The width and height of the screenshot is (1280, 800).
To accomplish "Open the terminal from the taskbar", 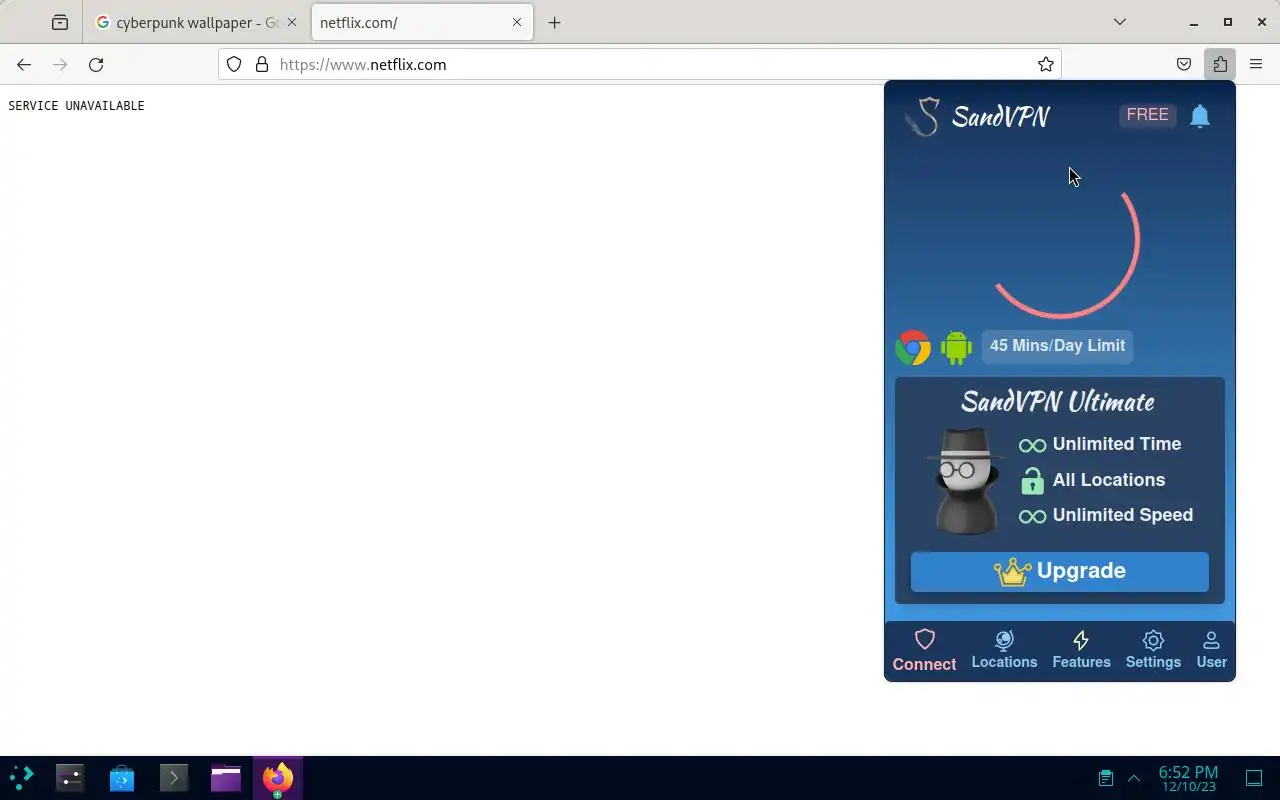I will pos(174,777).
